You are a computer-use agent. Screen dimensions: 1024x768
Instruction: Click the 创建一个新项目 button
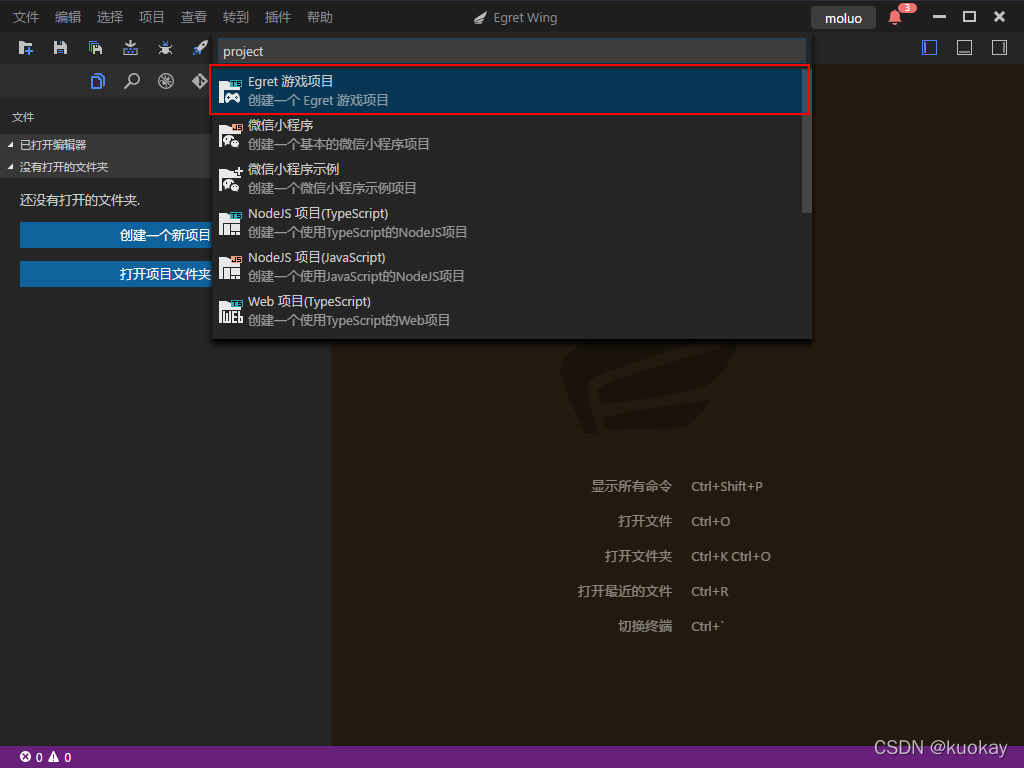[x=116, y=235]
